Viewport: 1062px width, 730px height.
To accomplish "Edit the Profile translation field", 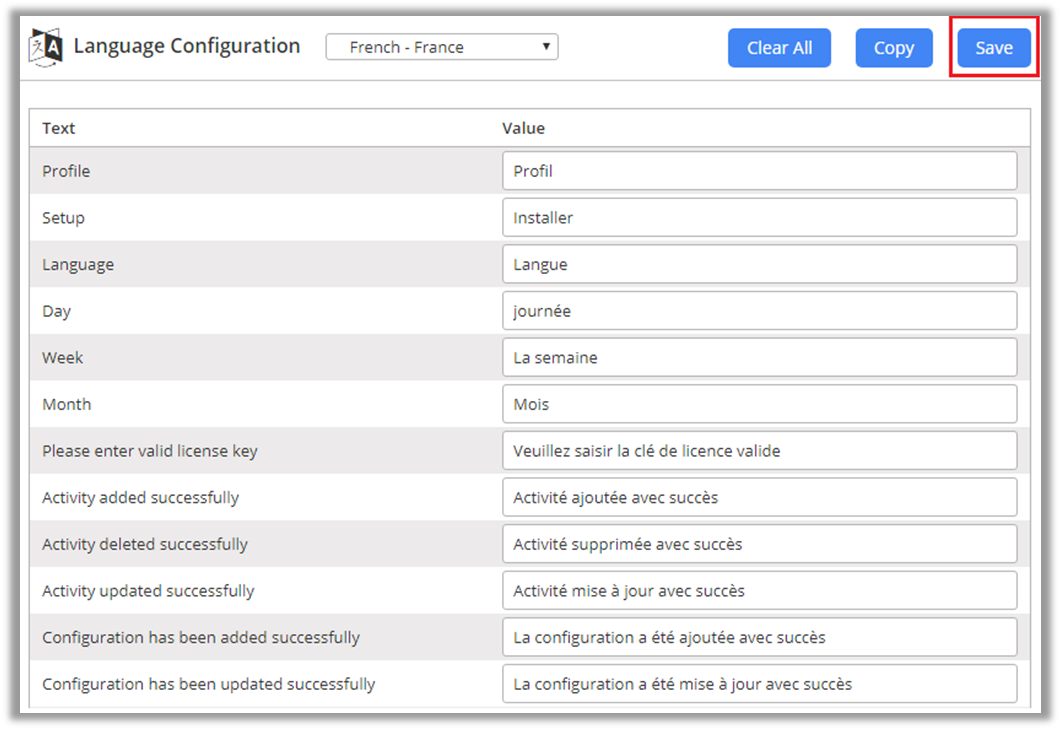I will tap(759, 171).
